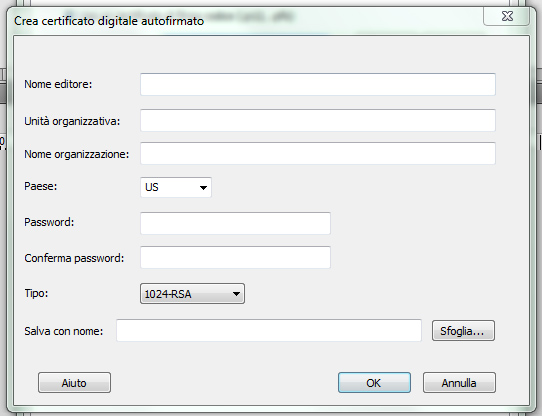Confirm certificate creation with OK
The height and width of the screenshot is (416, 542).
click(x=374, y=382)
